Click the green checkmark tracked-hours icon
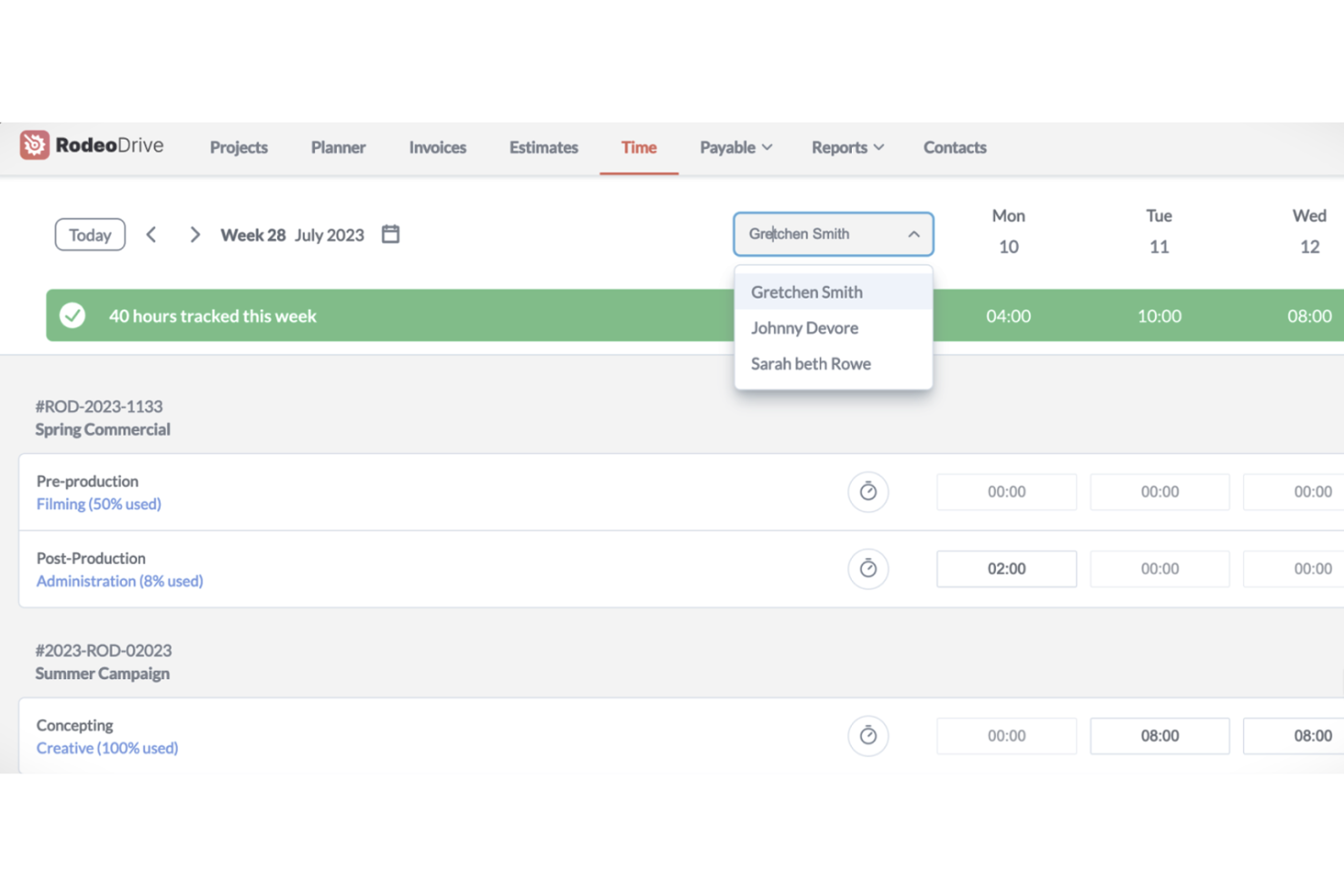This screenshot has height=896, width=1344. (73, 315)
